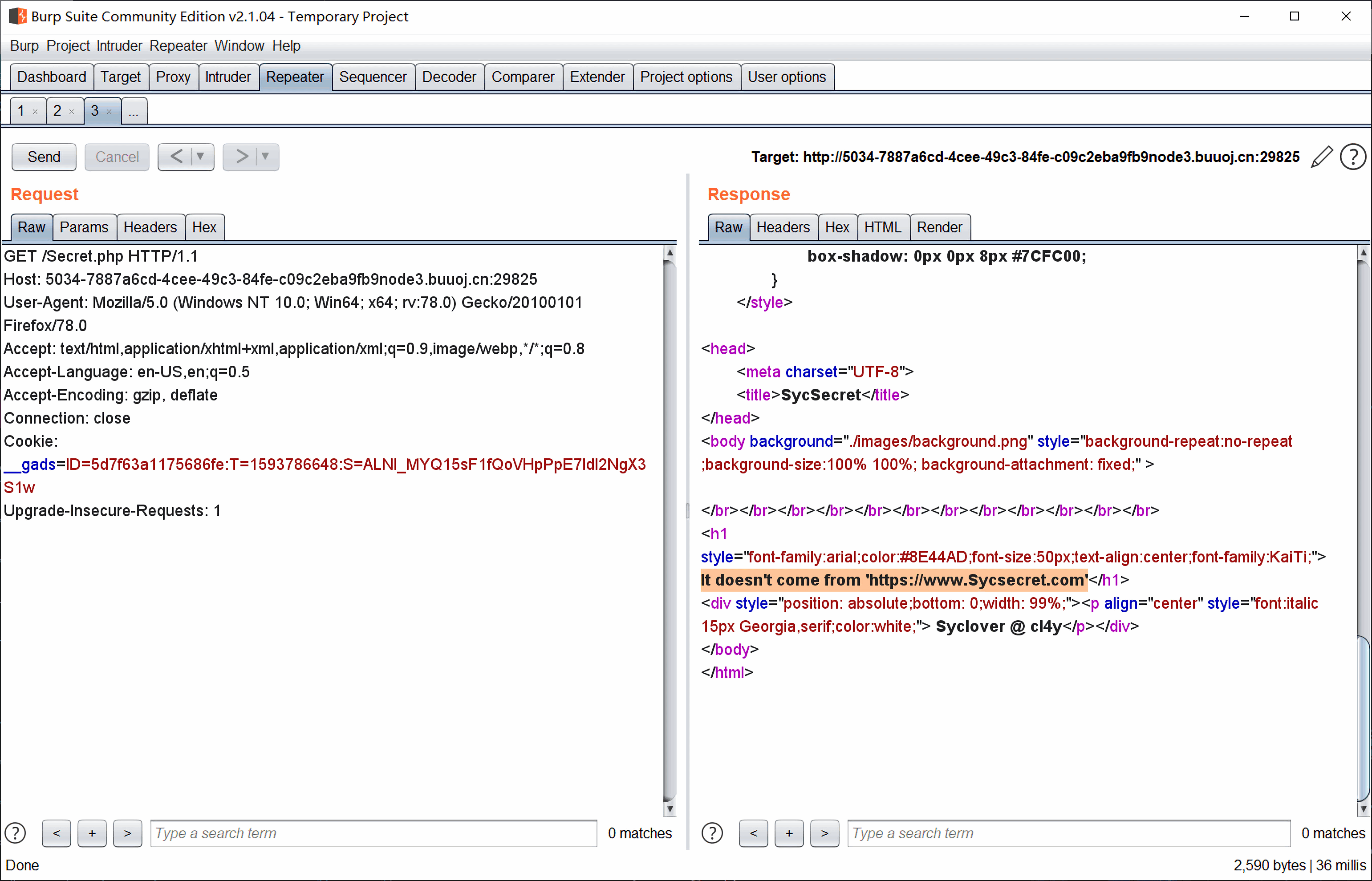Open the Repeater menu

(x=178, y=46)
